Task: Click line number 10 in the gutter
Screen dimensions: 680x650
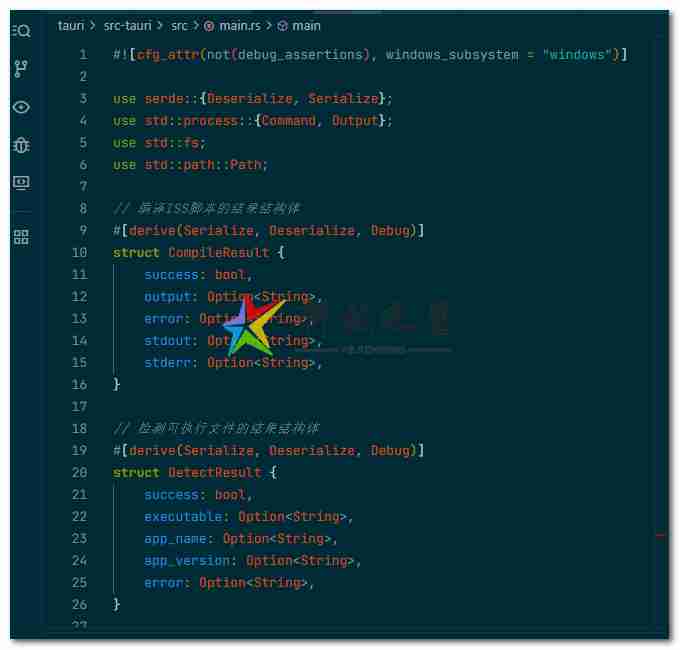Action: 79,253
